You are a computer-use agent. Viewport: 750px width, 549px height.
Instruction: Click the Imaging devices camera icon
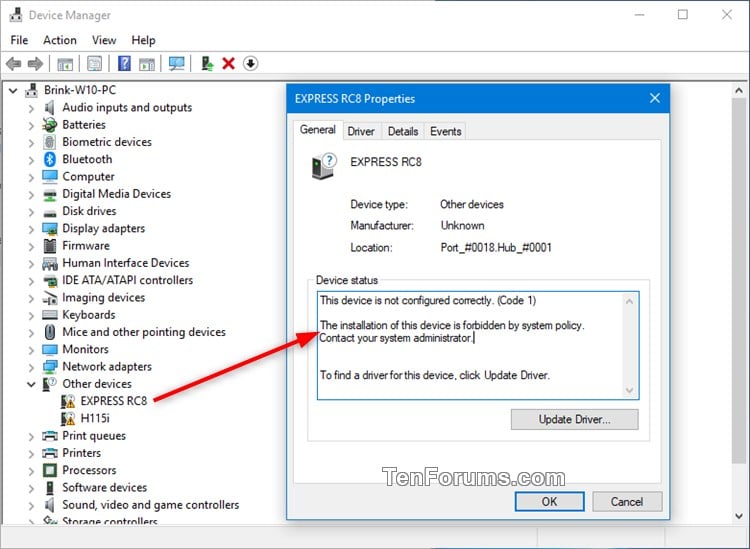pos(50,297)
